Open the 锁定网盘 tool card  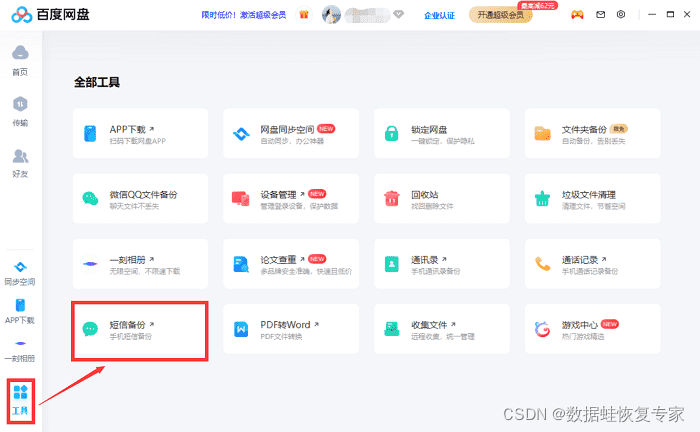[x=442, y=133]
